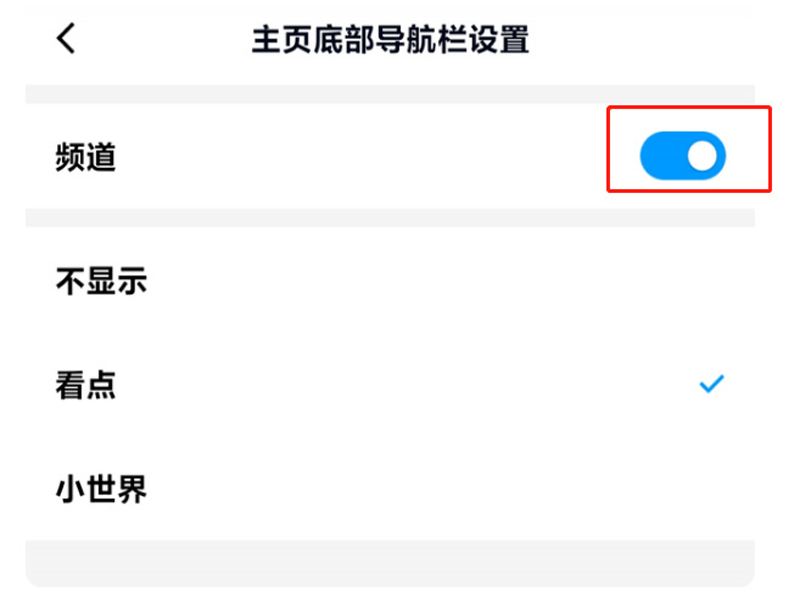This screenshot has width=800, height=600.
Task: Tap the 小世界 label text
Action: 101,489
